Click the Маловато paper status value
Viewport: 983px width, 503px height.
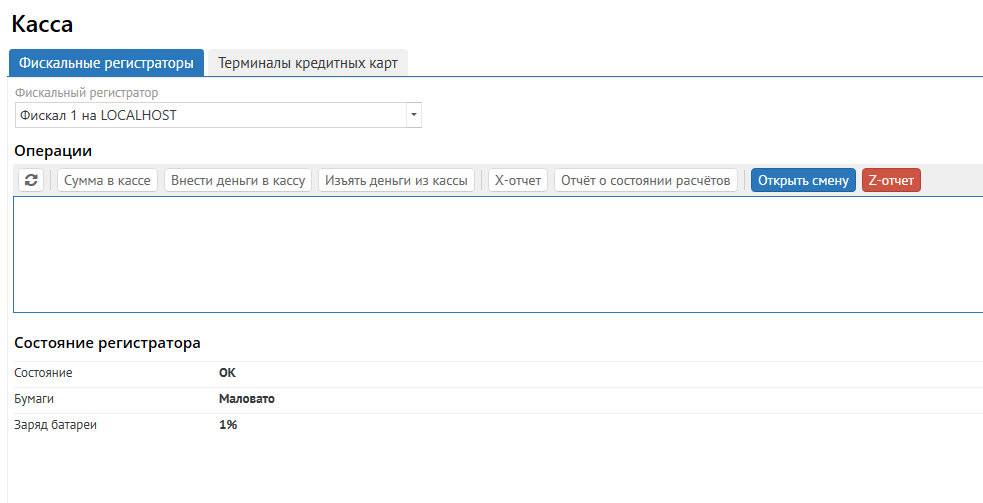[x=247, y=399]
